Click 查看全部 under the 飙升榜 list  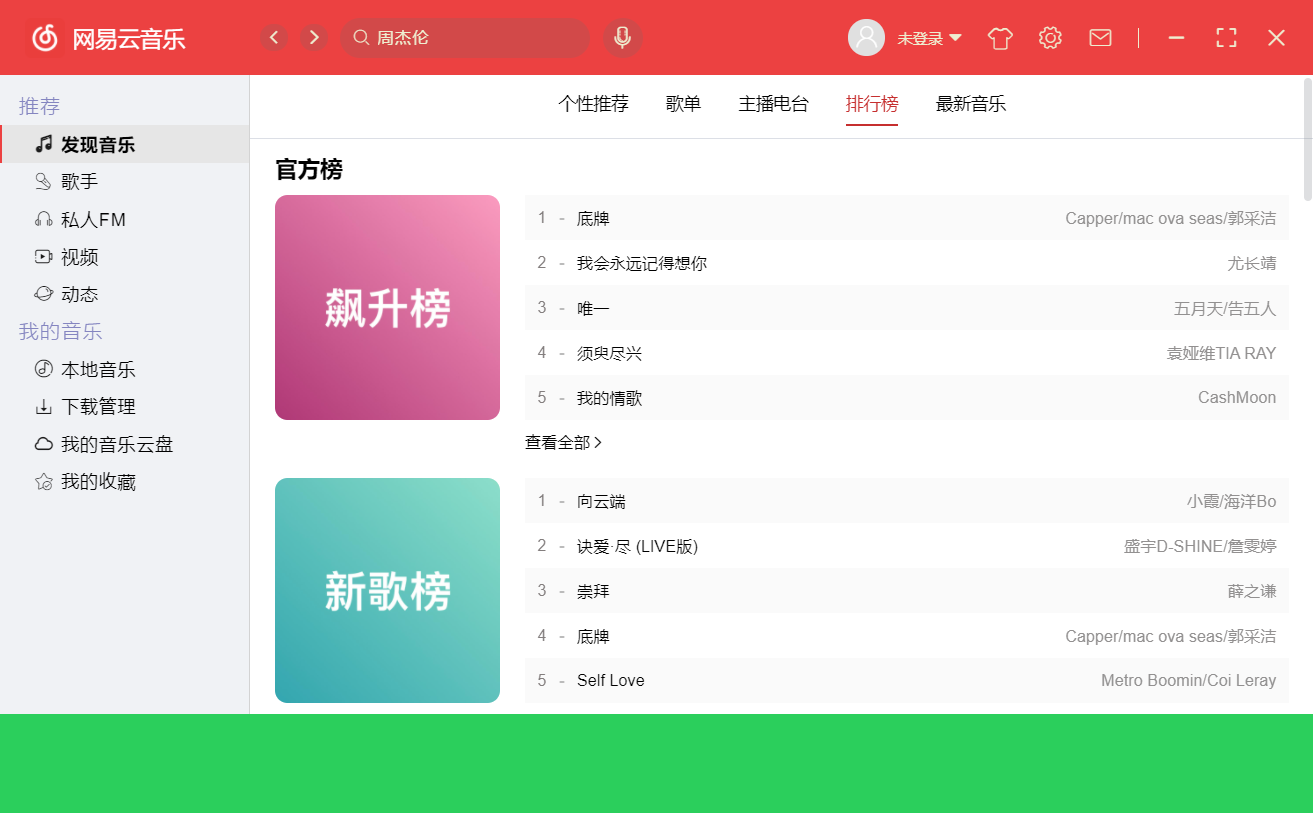click(x=557, y=442)
